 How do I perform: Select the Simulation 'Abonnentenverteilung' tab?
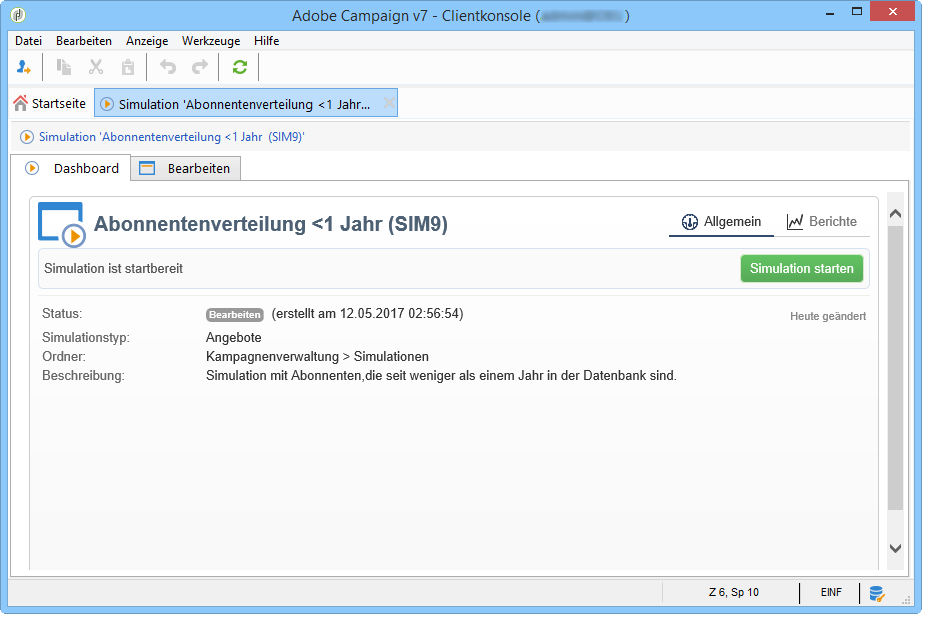pyautogui.click(x=246, y=104)
